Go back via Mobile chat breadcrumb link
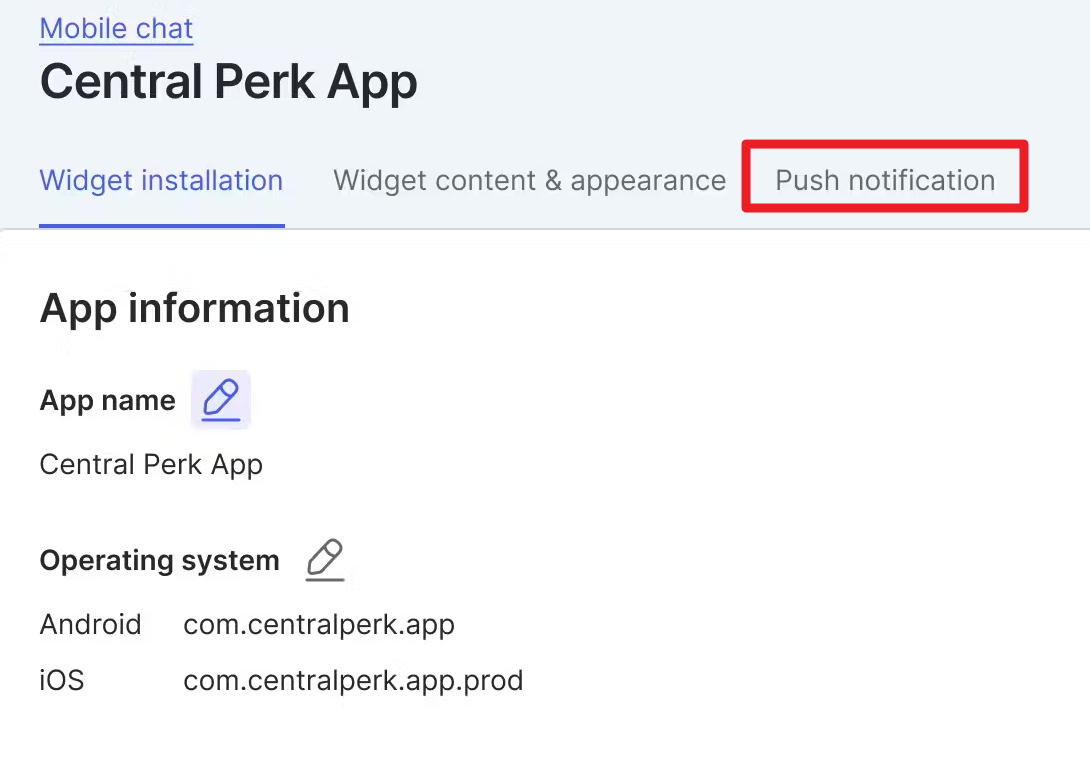Screen dimensions: 1090x770 pyautogui.click(x=116, y=28)
